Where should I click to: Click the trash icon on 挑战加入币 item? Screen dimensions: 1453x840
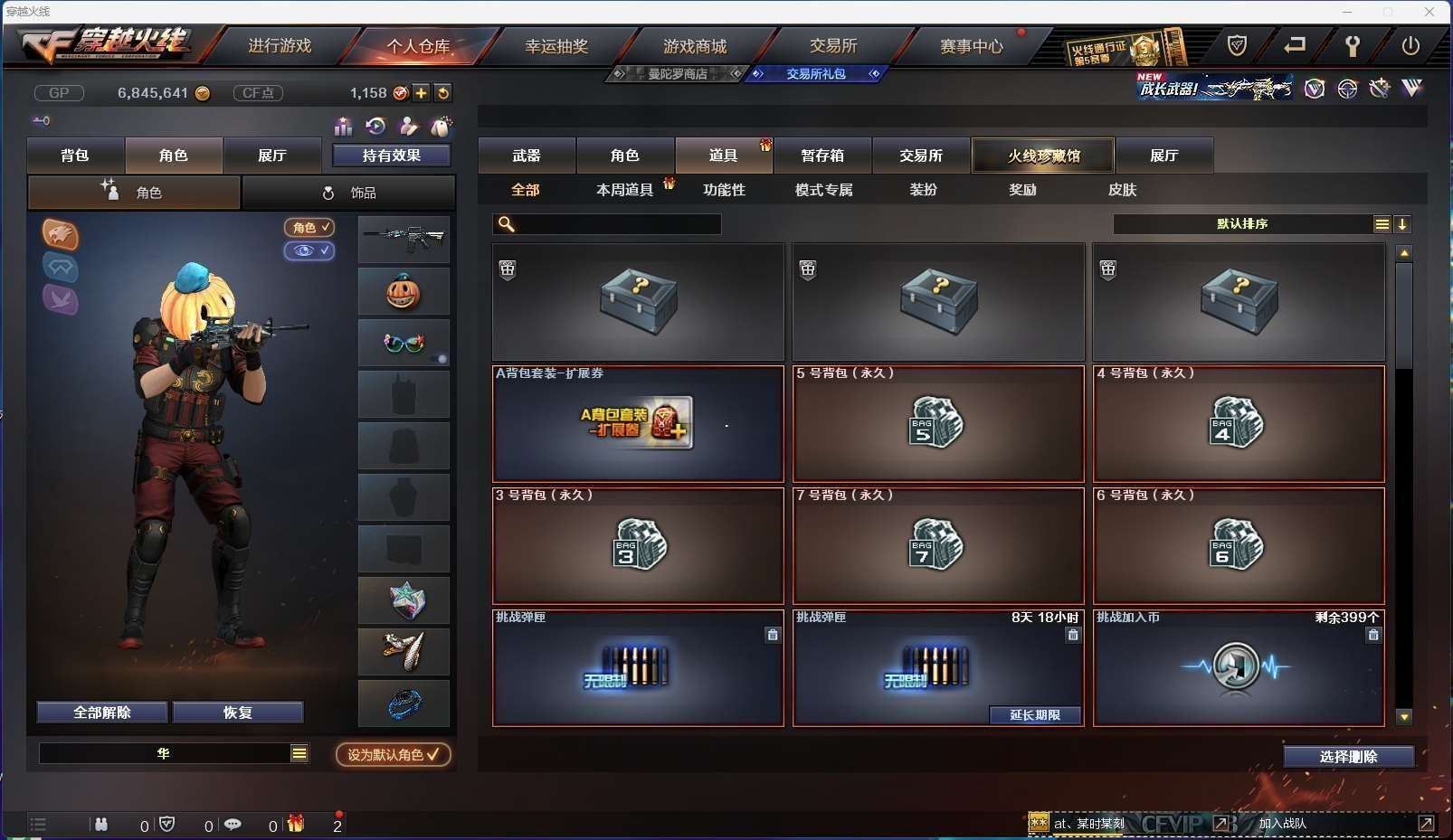[1373, 635]
